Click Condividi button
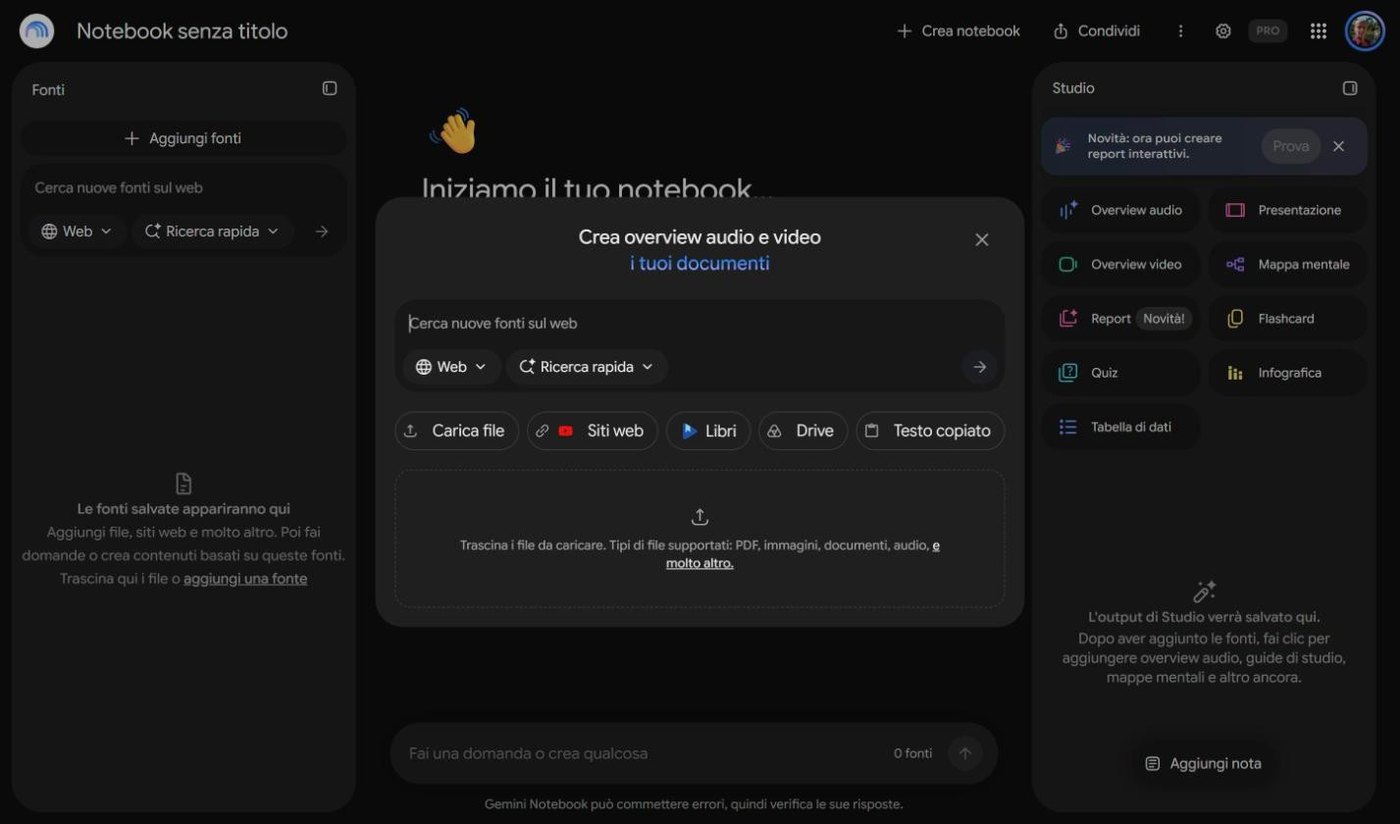The height and width of the screenshot is (824, 1400). [1097, 31]
